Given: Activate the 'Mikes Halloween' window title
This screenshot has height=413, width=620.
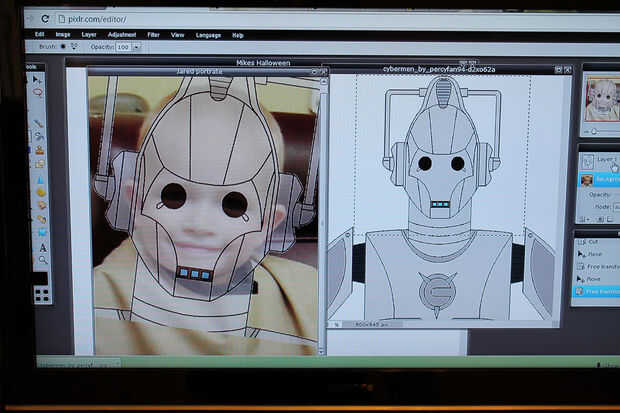Looking at the screenshot, I should (x=263, y=63).
